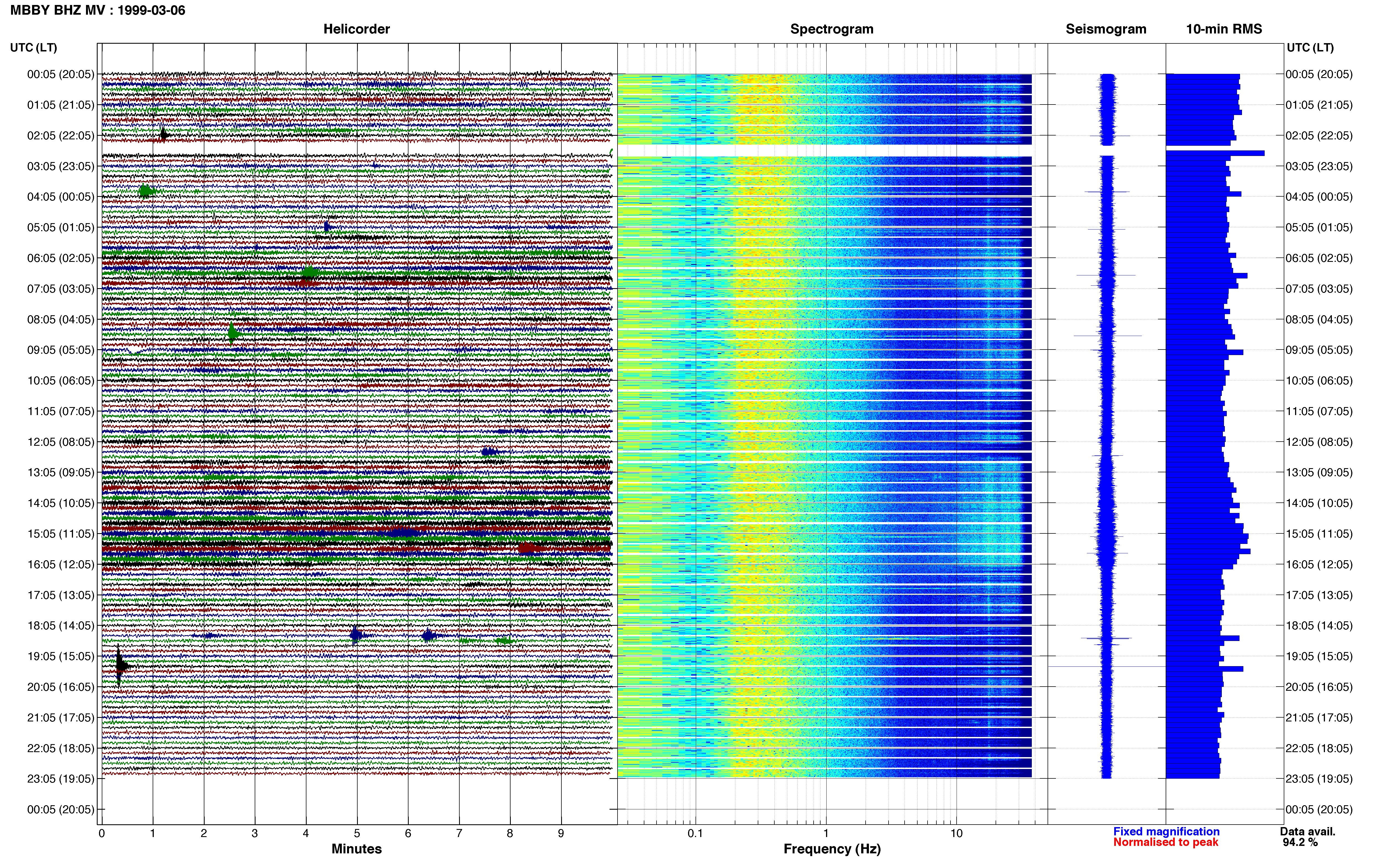Click the tallest RMS bar near 03:05
This screenshot has width=1388, height=868.
[1215, 153]
